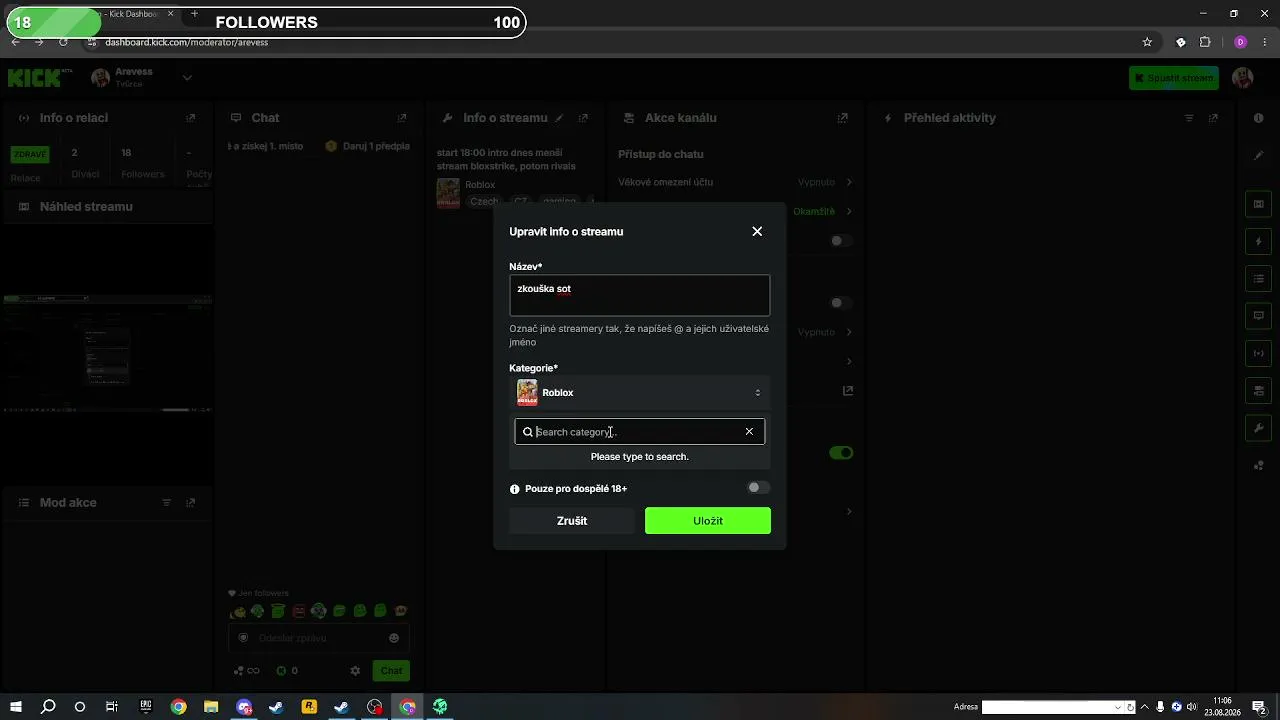Viewport: 1280px width, 720px height.
Task: Send message with Chat button
Action: [391, 671]
